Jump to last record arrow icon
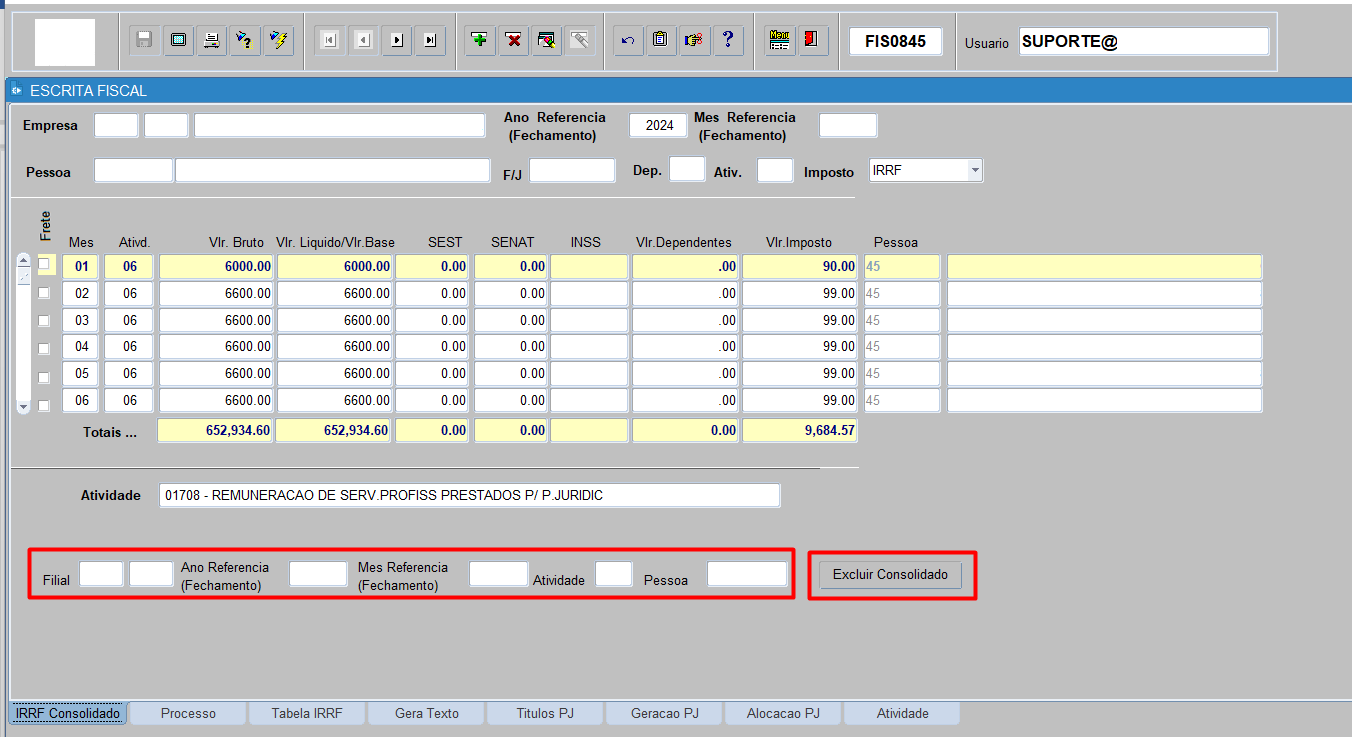The height and width of the screenshot is (737, 1352). pyautogui.click(x=430, y=40)
